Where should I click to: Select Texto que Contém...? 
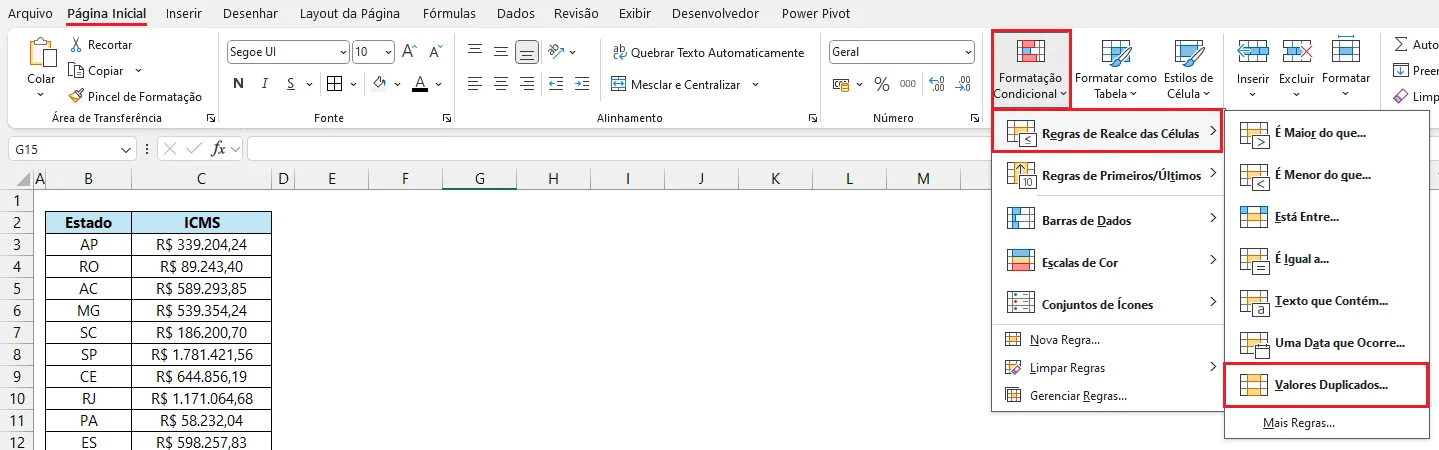(x=1326, y=301)
